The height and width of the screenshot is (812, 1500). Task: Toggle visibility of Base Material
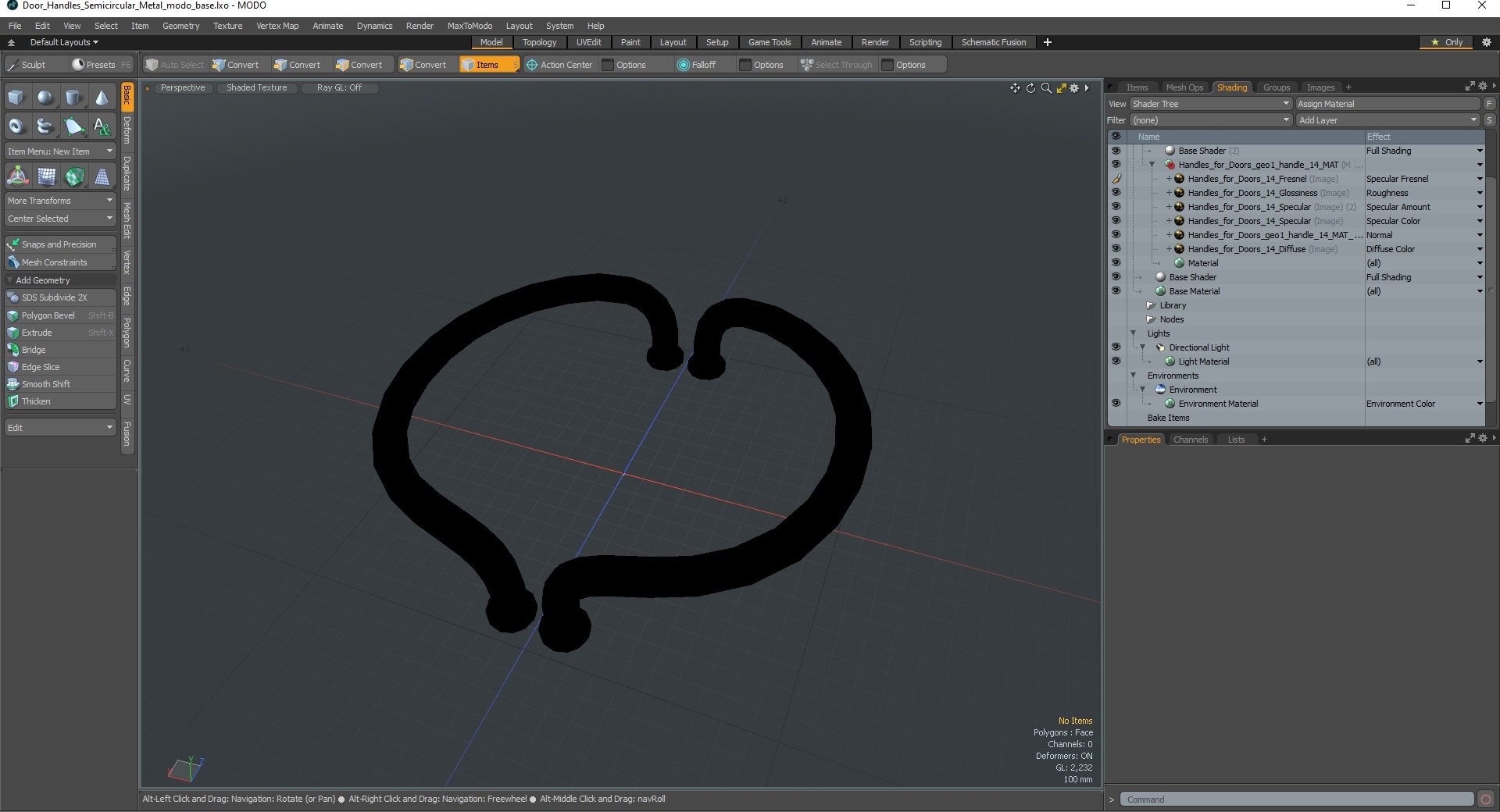pyautogui.click(x=1116, y=291)
